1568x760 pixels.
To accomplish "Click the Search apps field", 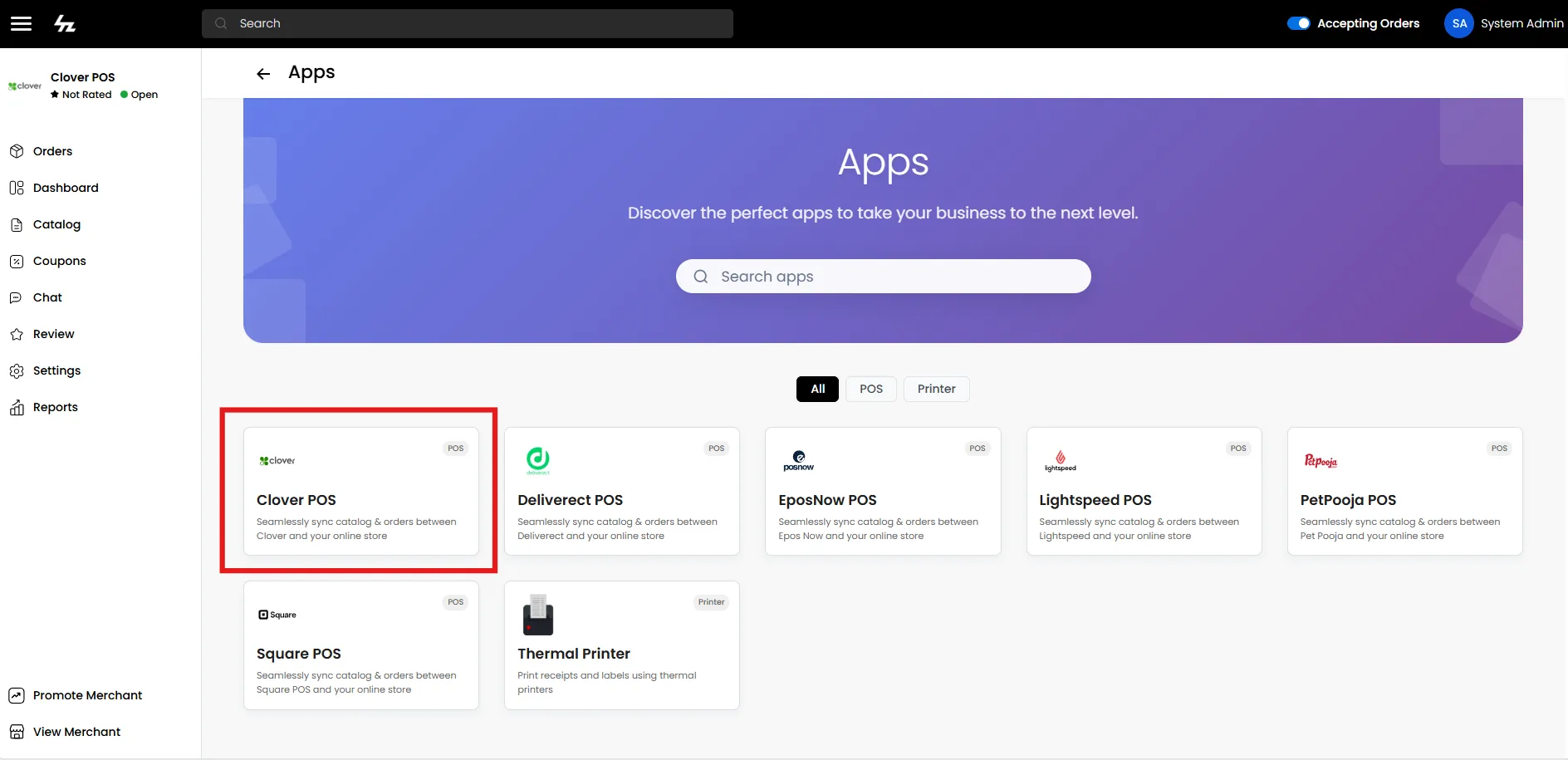I will coord(883,277).
